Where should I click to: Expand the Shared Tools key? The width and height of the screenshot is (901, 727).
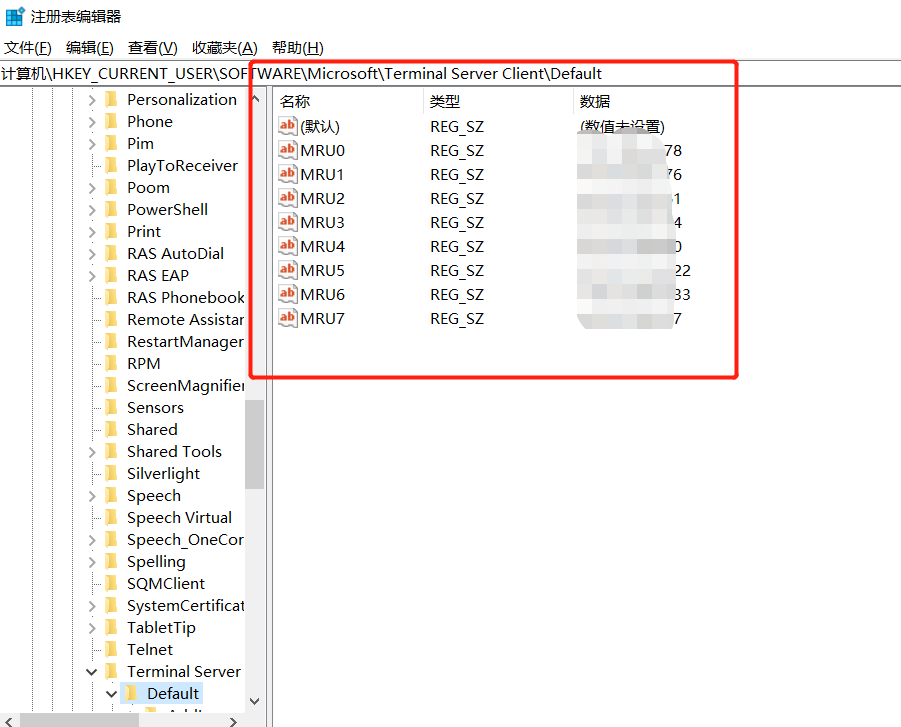pyautogui.click(x=92, y=452)
